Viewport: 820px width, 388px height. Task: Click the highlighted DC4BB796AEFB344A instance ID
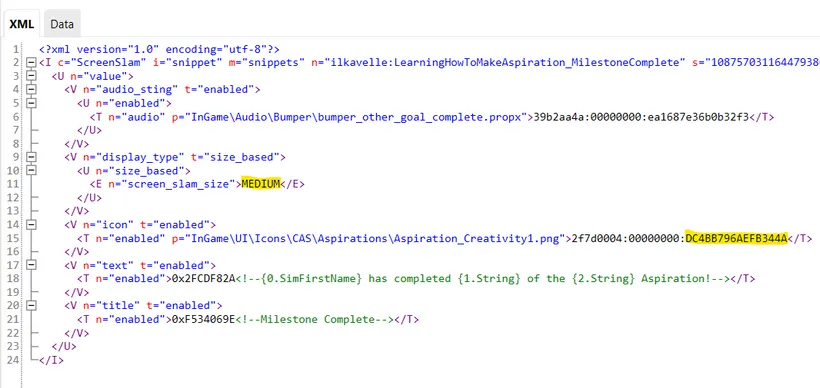736,238
